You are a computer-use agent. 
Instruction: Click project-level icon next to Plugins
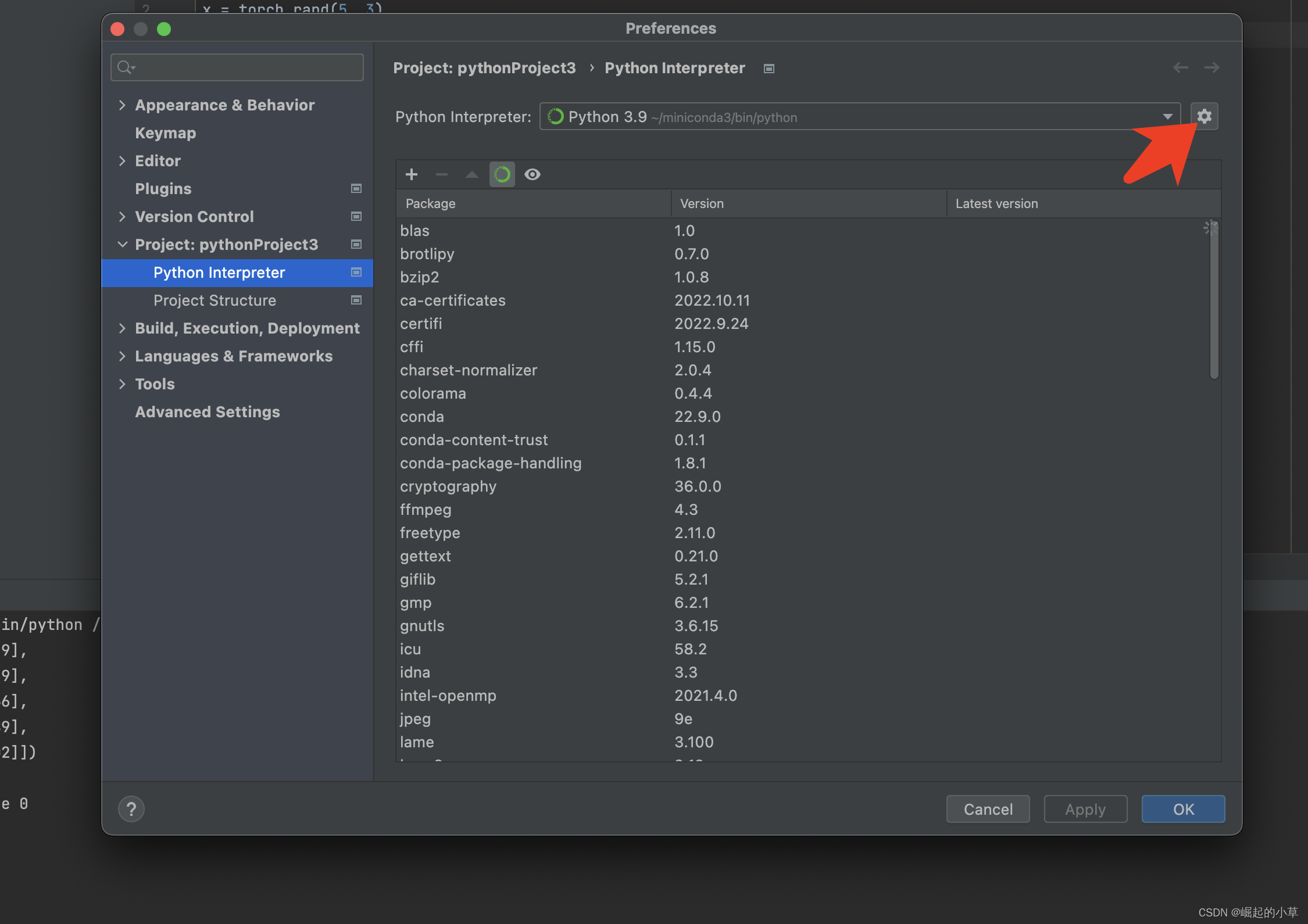pyautogui.click(x=356, y=188)
